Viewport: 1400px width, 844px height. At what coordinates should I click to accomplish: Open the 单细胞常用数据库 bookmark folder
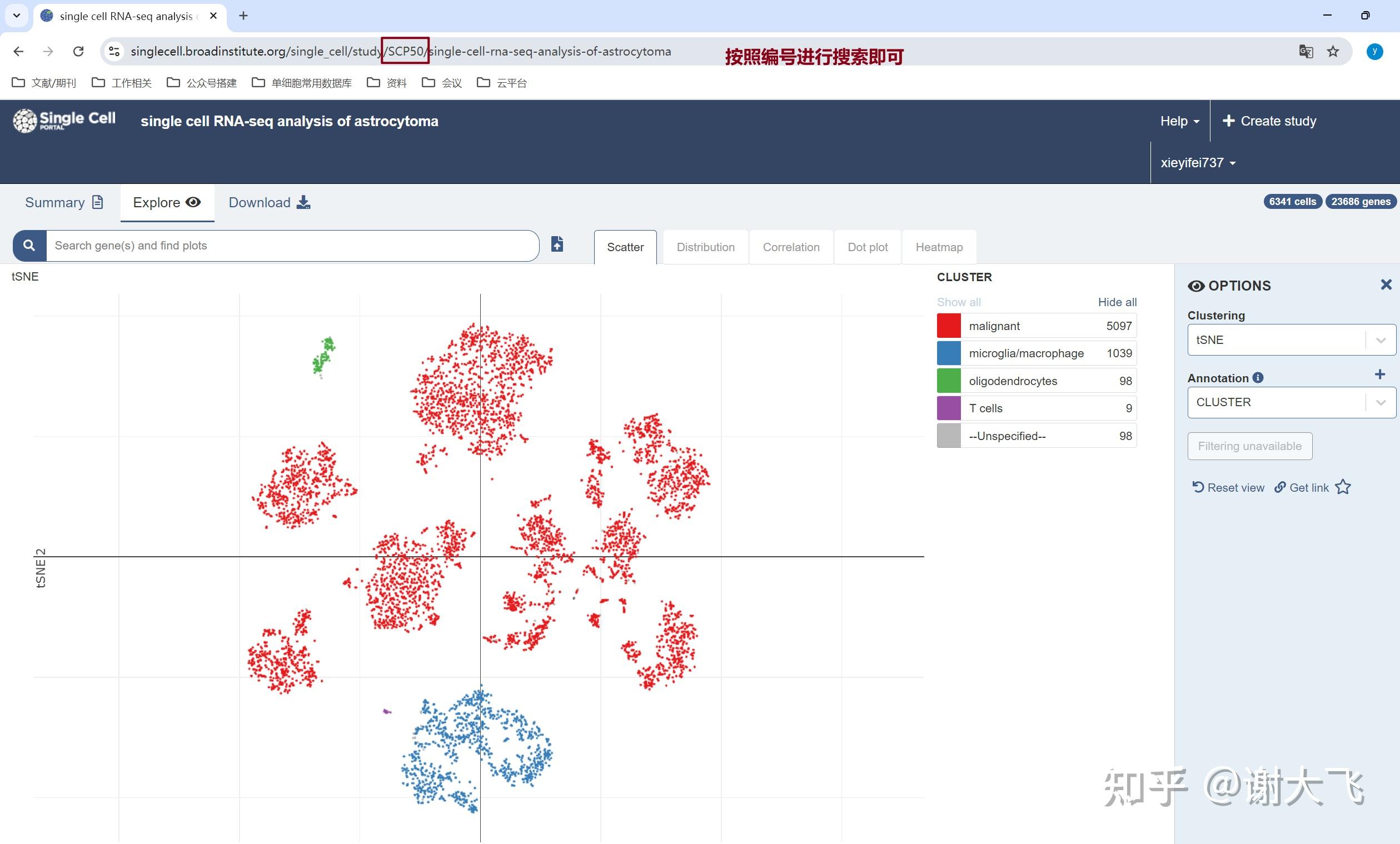(302, 83)
